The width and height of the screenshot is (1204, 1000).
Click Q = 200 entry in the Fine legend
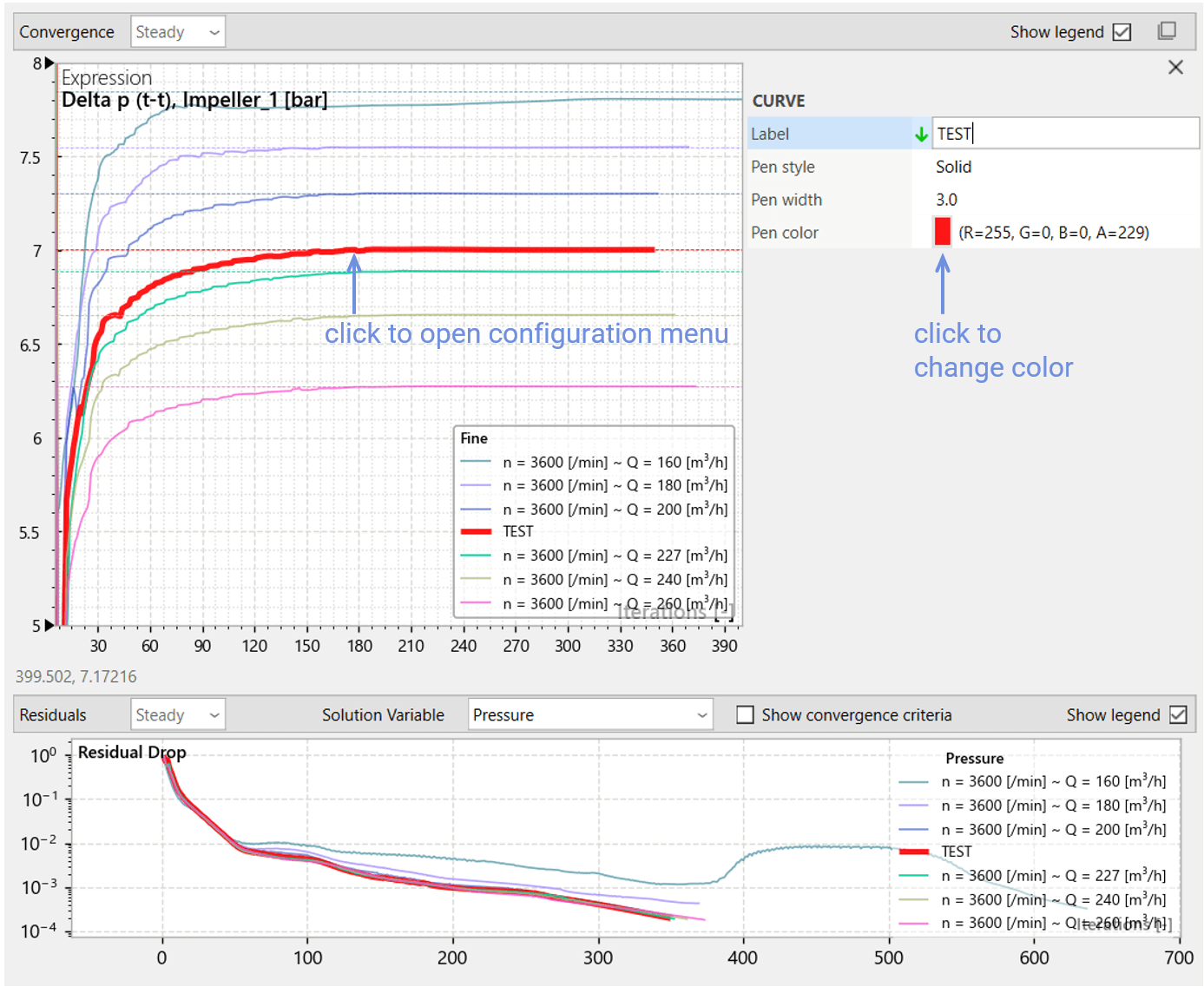594,510
